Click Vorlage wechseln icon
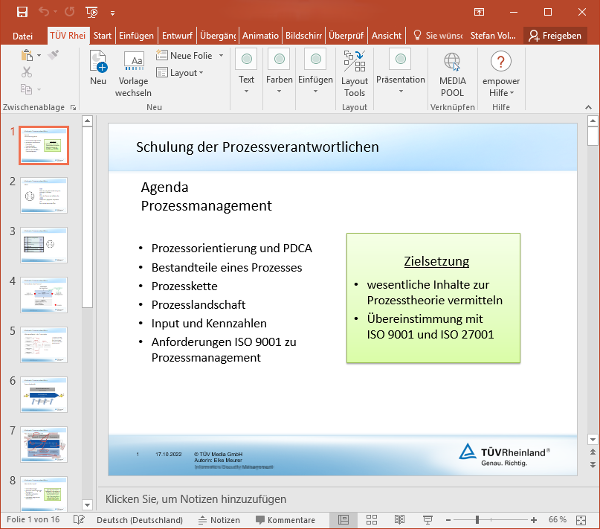Screen dimensions: 600x529 click(x=134, y=74)
